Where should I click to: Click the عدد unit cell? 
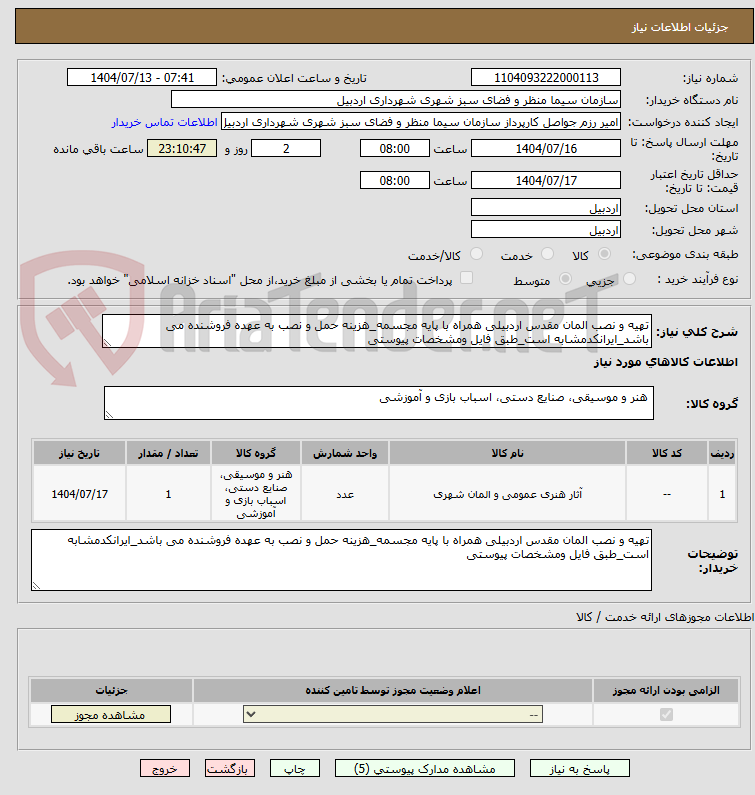tap(345, 494)
